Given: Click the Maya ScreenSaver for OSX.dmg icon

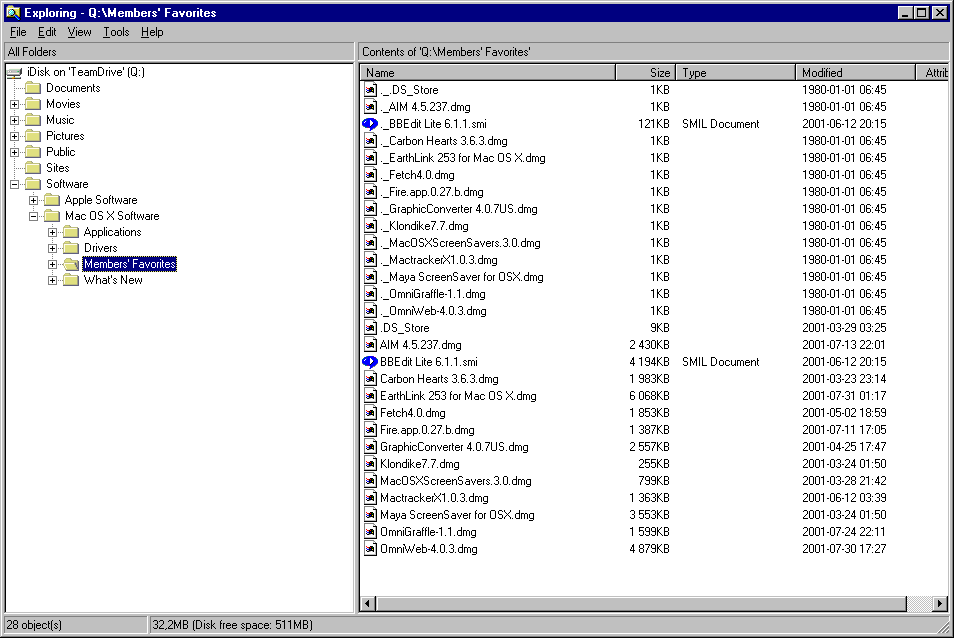Looking at the screenshot, I should pyautogui.click(x=370, y=515).
